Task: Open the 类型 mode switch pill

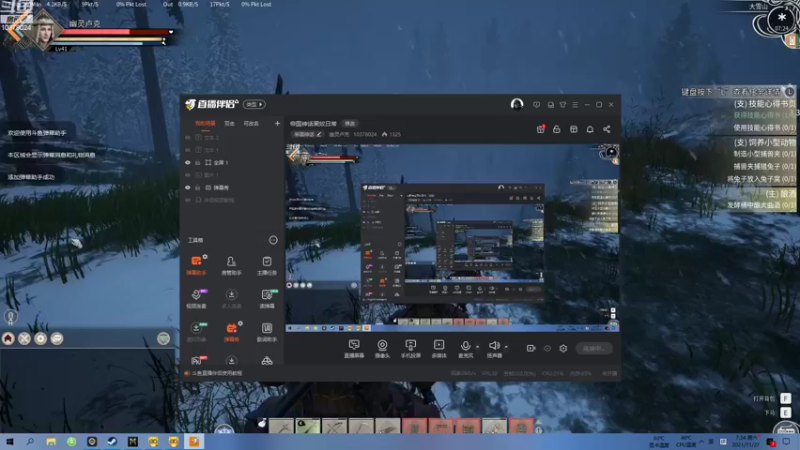Action: [254, 105]
